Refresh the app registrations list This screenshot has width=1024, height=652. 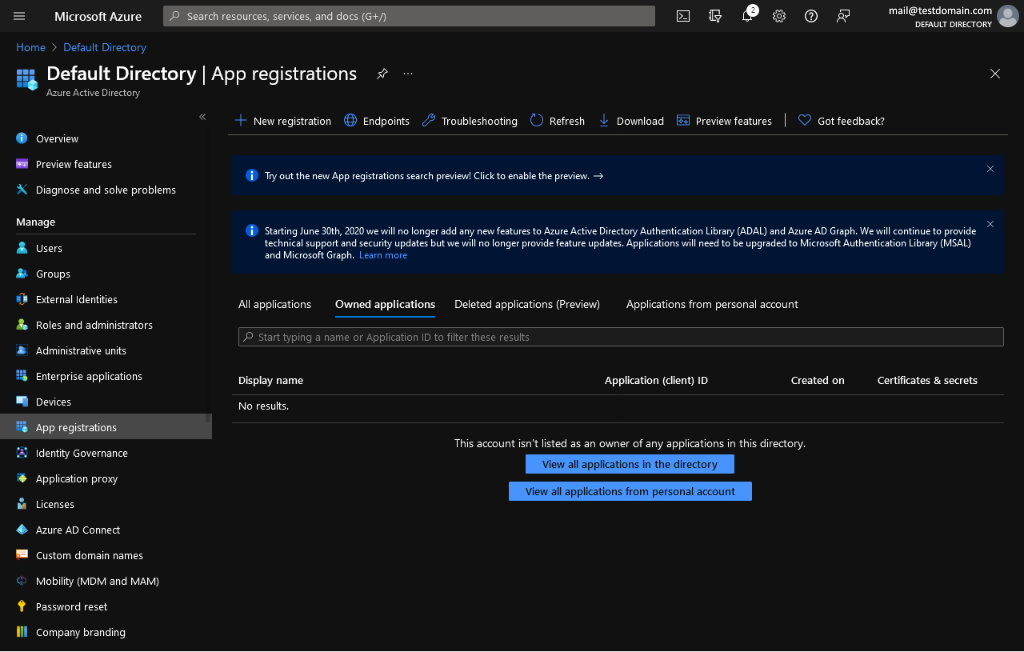tap(557, 121)
